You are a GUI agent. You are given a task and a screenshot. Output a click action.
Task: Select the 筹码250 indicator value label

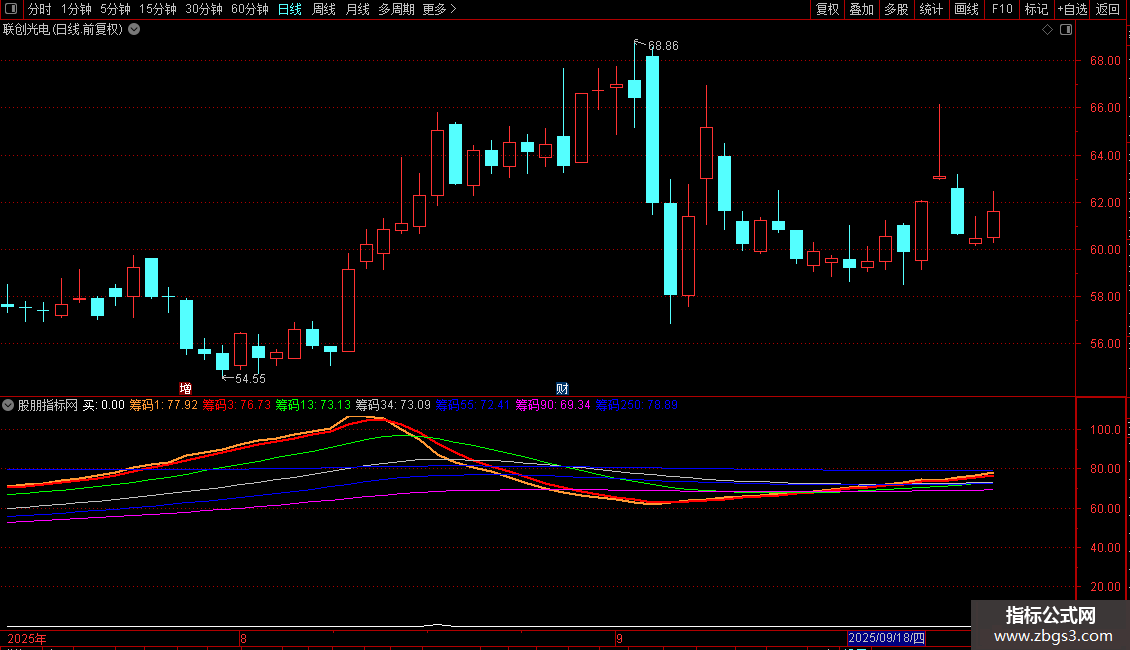coord(636,405)
